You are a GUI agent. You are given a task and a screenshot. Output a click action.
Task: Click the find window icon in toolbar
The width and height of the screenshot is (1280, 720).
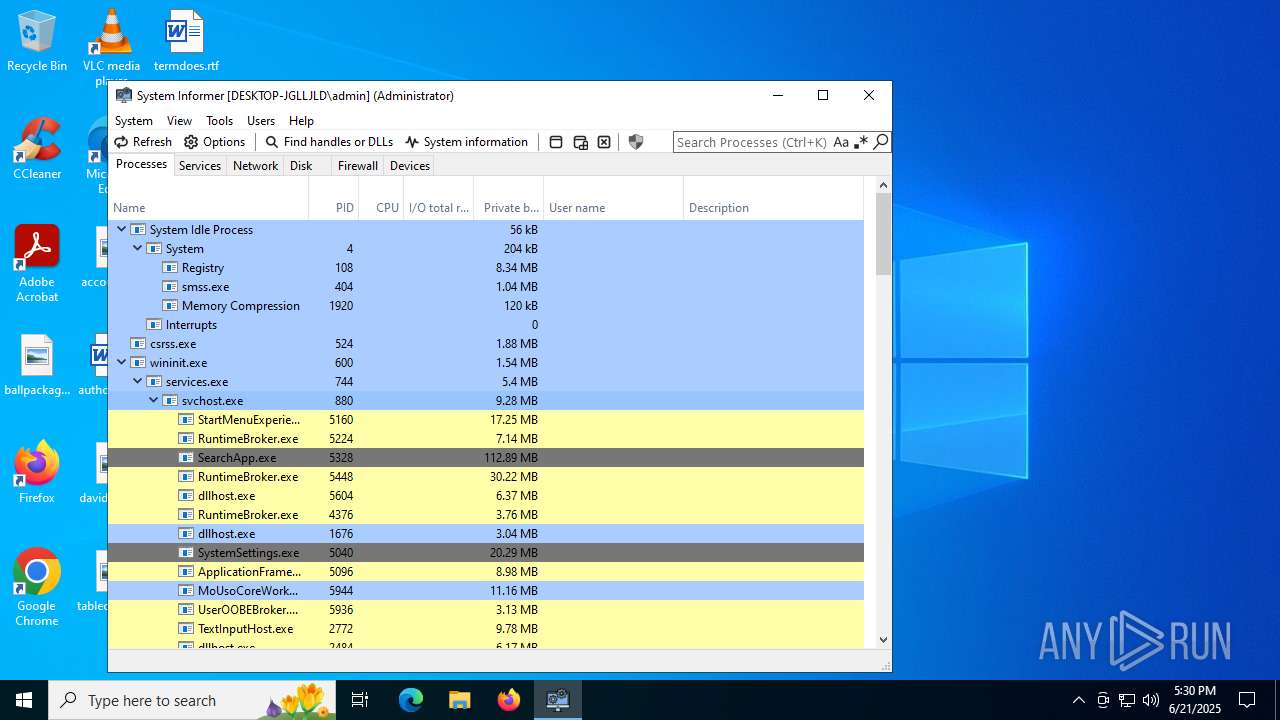(556, 142)
